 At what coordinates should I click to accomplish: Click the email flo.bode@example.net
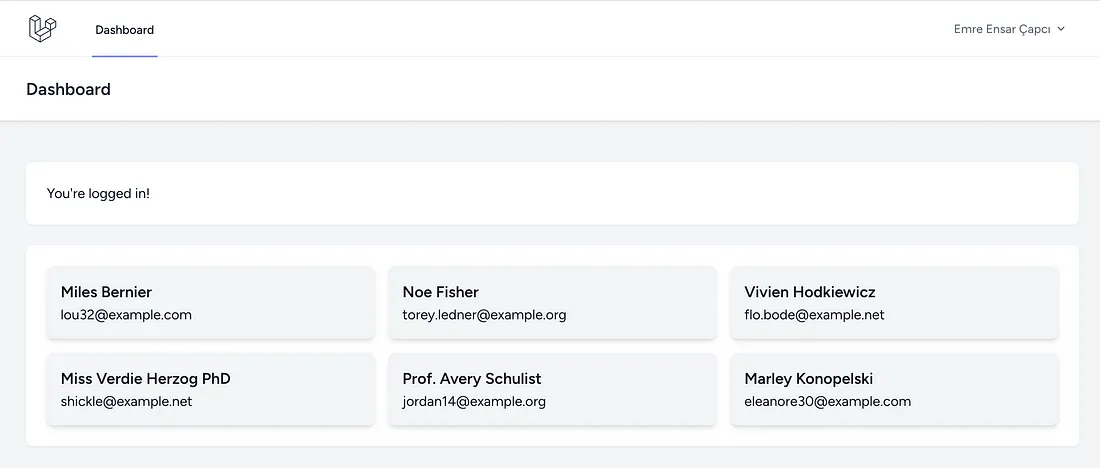814,314
